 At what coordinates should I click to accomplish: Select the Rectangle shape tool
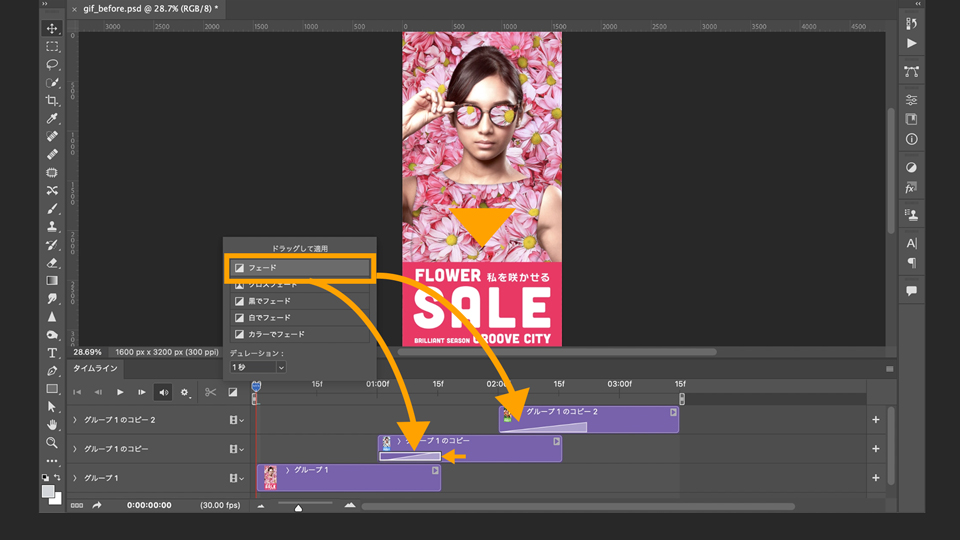pyautogui.click(x=52, y=389)
